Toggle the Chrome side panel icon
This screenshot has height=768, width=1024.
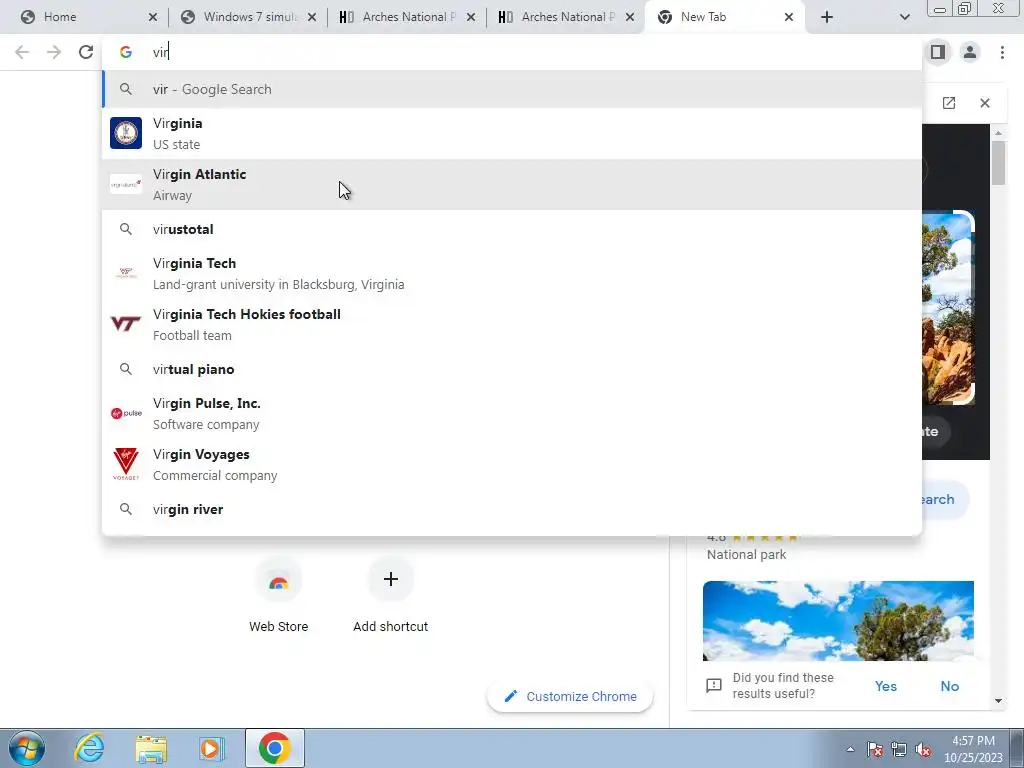point(938,52)
